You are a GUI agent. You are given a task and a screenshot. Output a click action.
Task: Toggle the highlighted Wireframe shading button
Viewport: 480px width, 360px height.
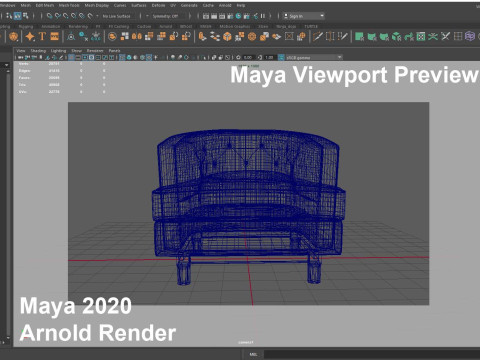[122, 57]
